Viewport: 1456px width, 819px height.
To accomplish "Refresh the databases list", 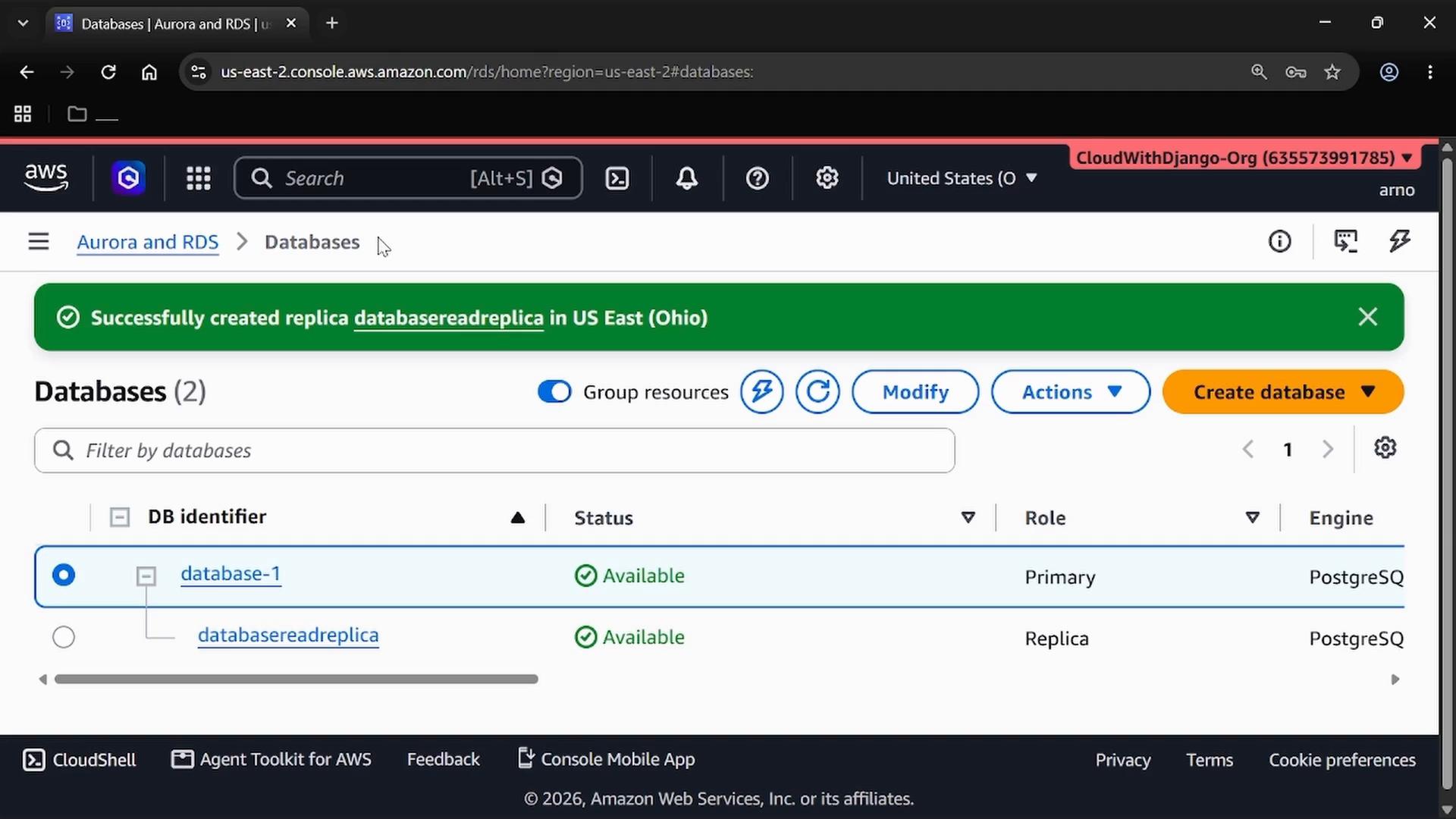I will (817, 392).
